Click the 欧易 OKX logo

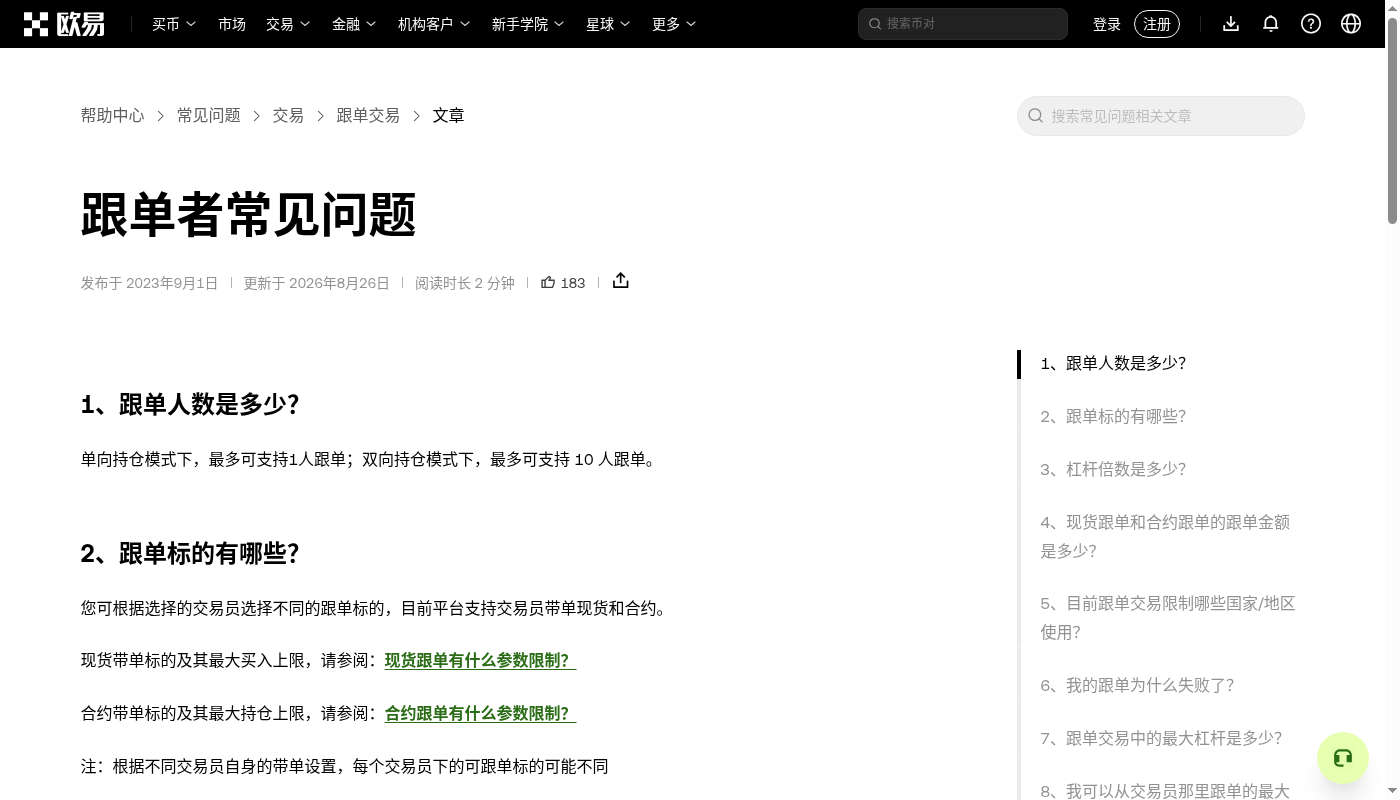click(x=64, y=24)
